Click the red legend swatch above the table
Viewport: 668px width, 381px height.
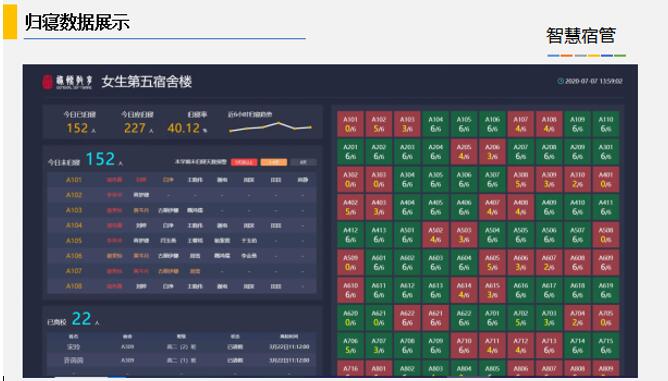tap(244, 162)
